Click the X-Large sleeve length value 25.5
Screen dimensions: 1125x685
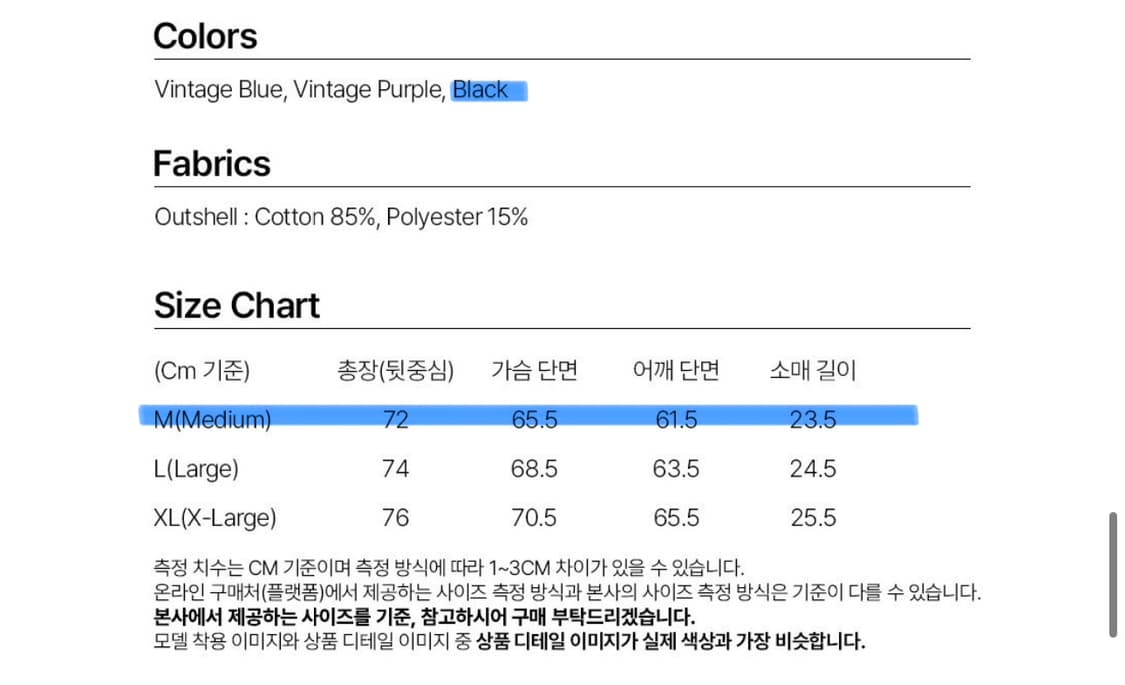(813, 518)
